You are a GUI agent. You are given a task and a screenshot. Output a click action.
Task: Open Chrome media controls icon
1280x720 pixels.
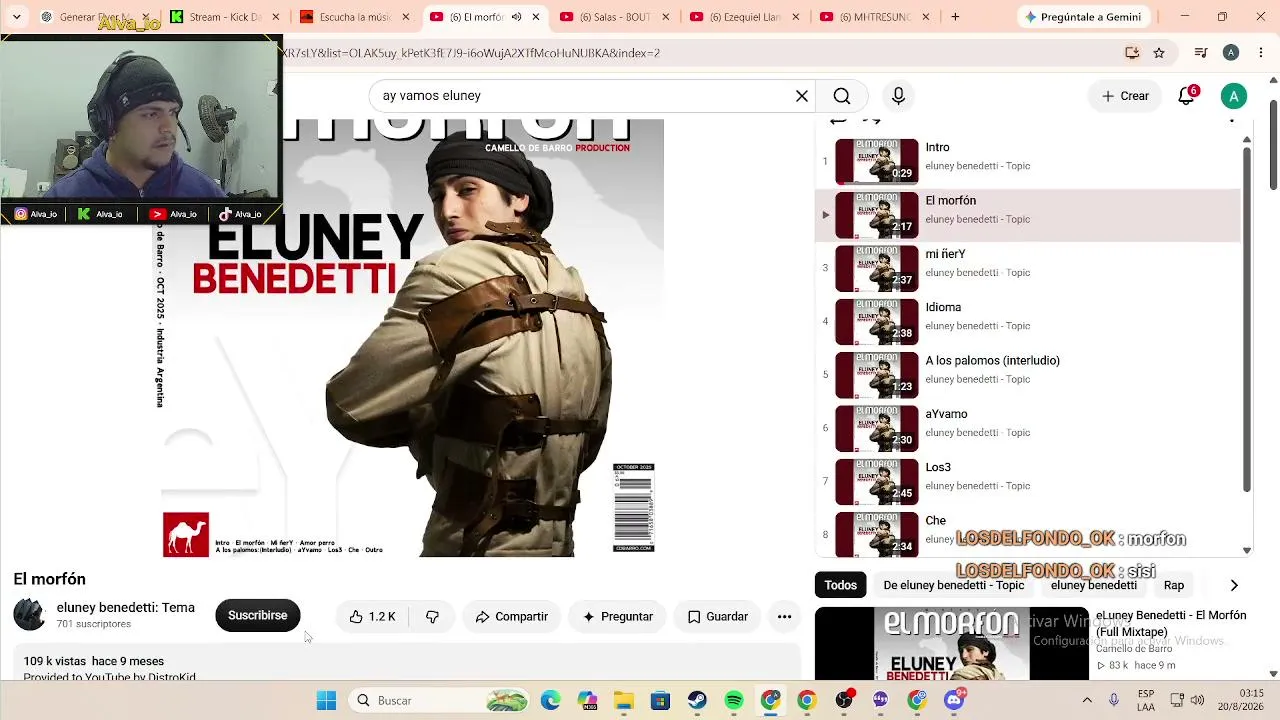(x=1201, y=53)
